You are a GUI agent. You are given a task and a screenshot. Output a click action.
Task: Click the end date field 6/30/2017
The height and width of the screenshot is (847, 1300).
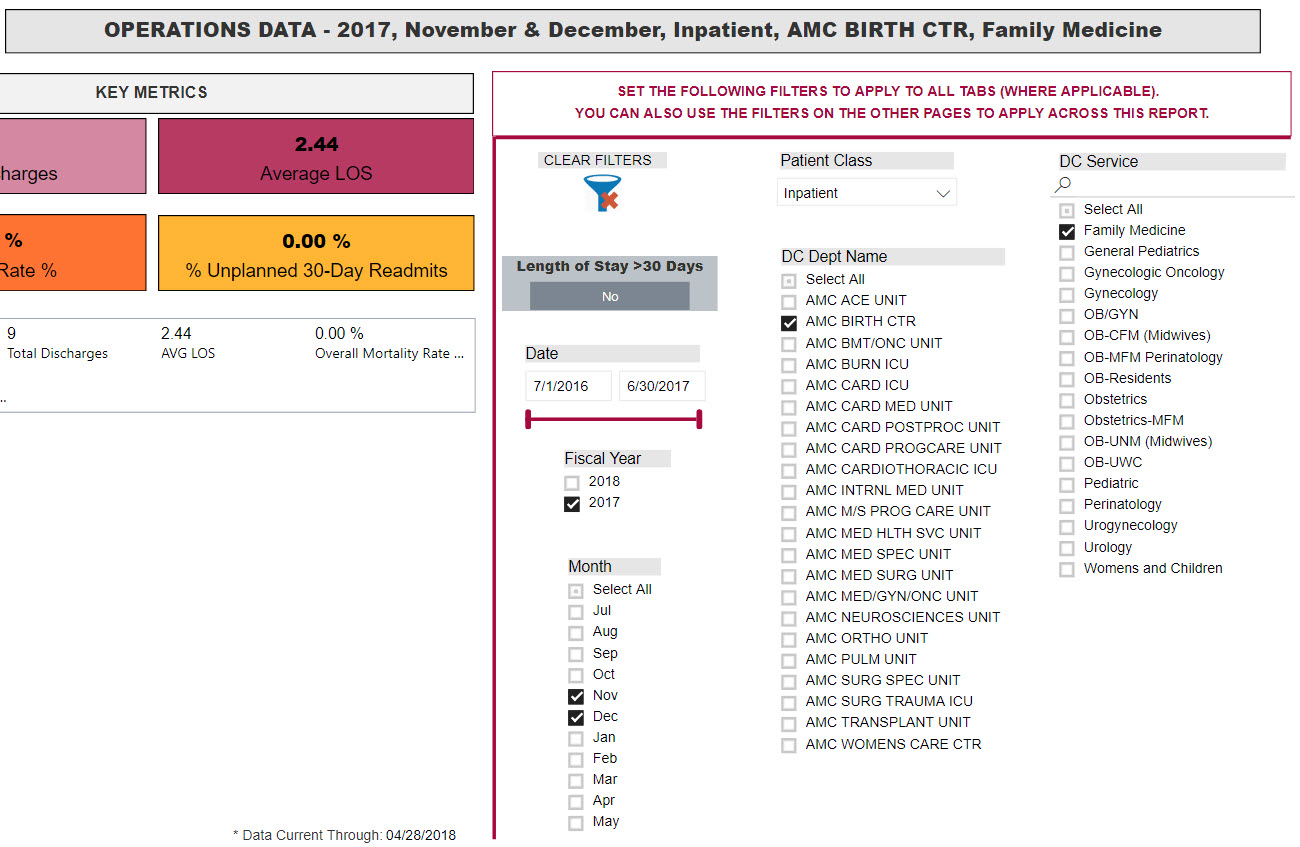point(661,386)
